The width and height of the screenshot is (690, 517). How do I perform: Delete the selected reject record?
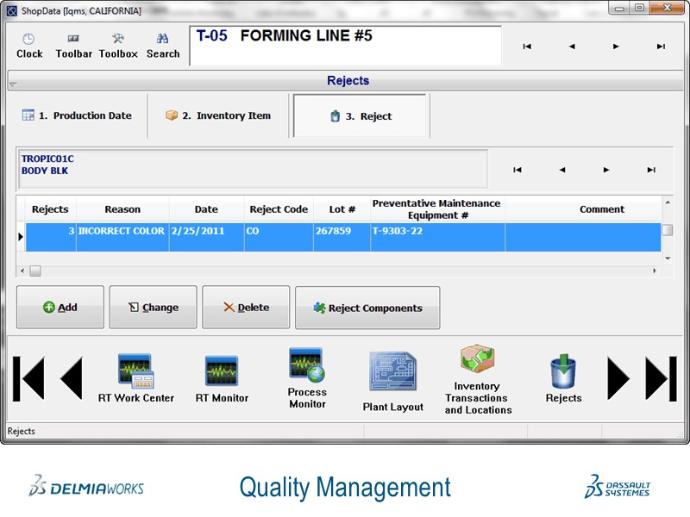click(246, 308)
